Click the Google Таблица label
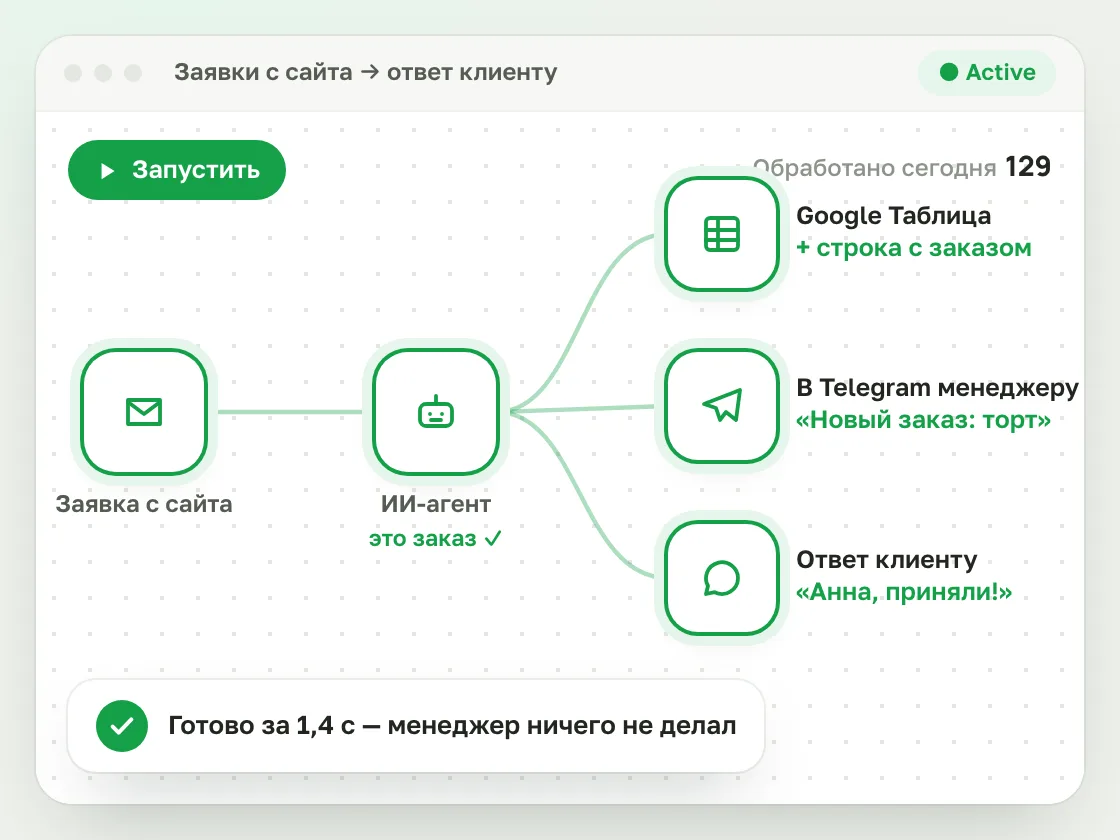The width and height of the screenshot is (1120, 840). pyautogui.click(x=894, y=216)
